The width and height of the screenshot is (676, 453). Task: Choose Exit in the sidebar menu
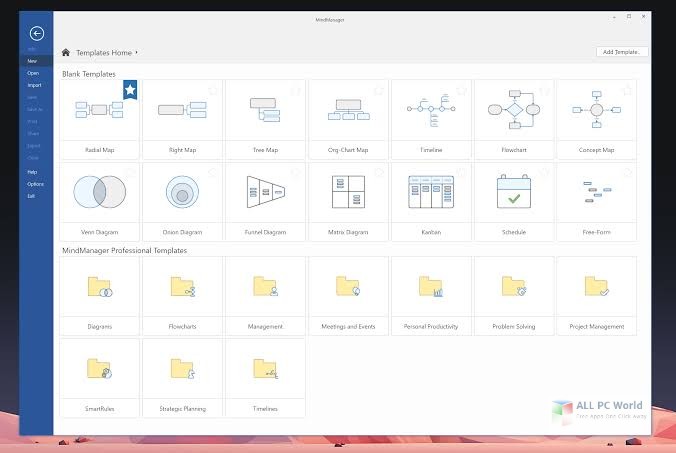point(31,196)
